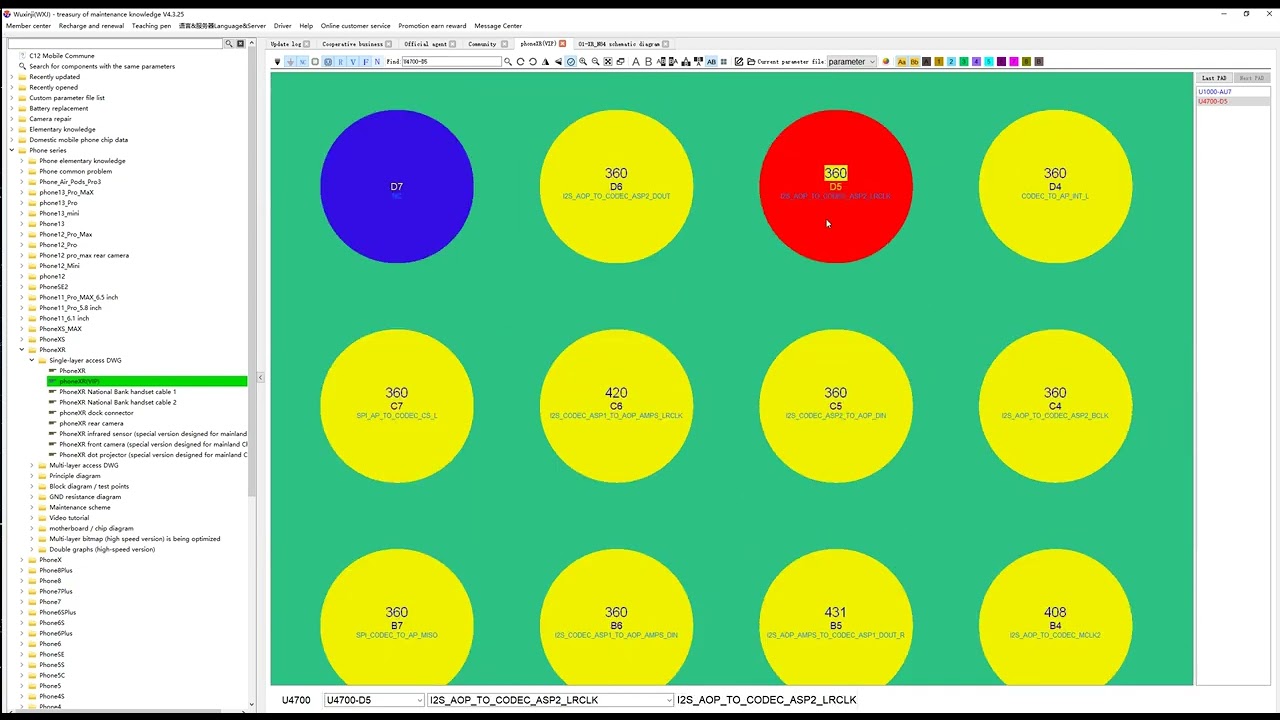Click the edit parameter file pencil icon

(738, 61)
